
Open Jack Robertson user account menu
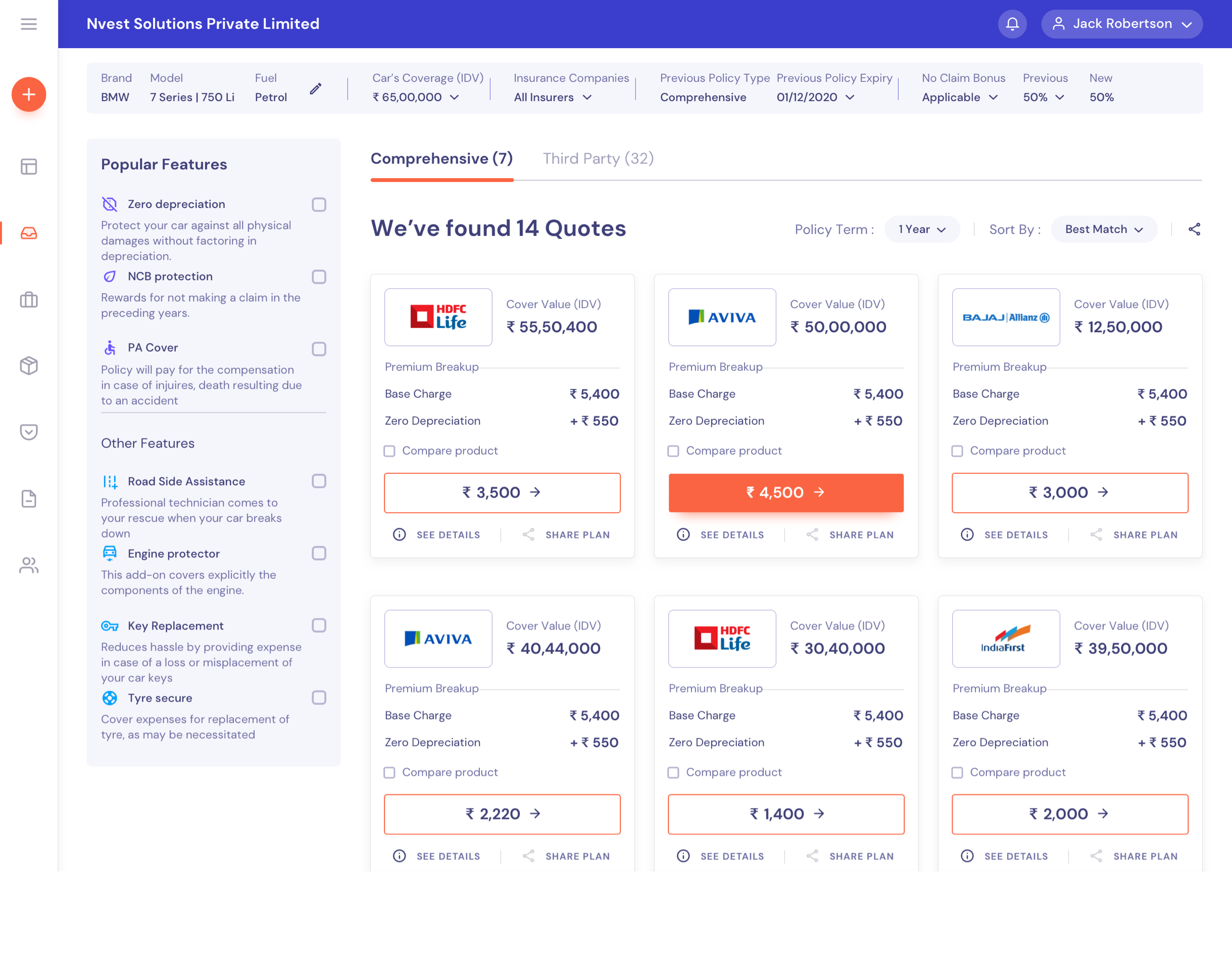click(1121, 24)
